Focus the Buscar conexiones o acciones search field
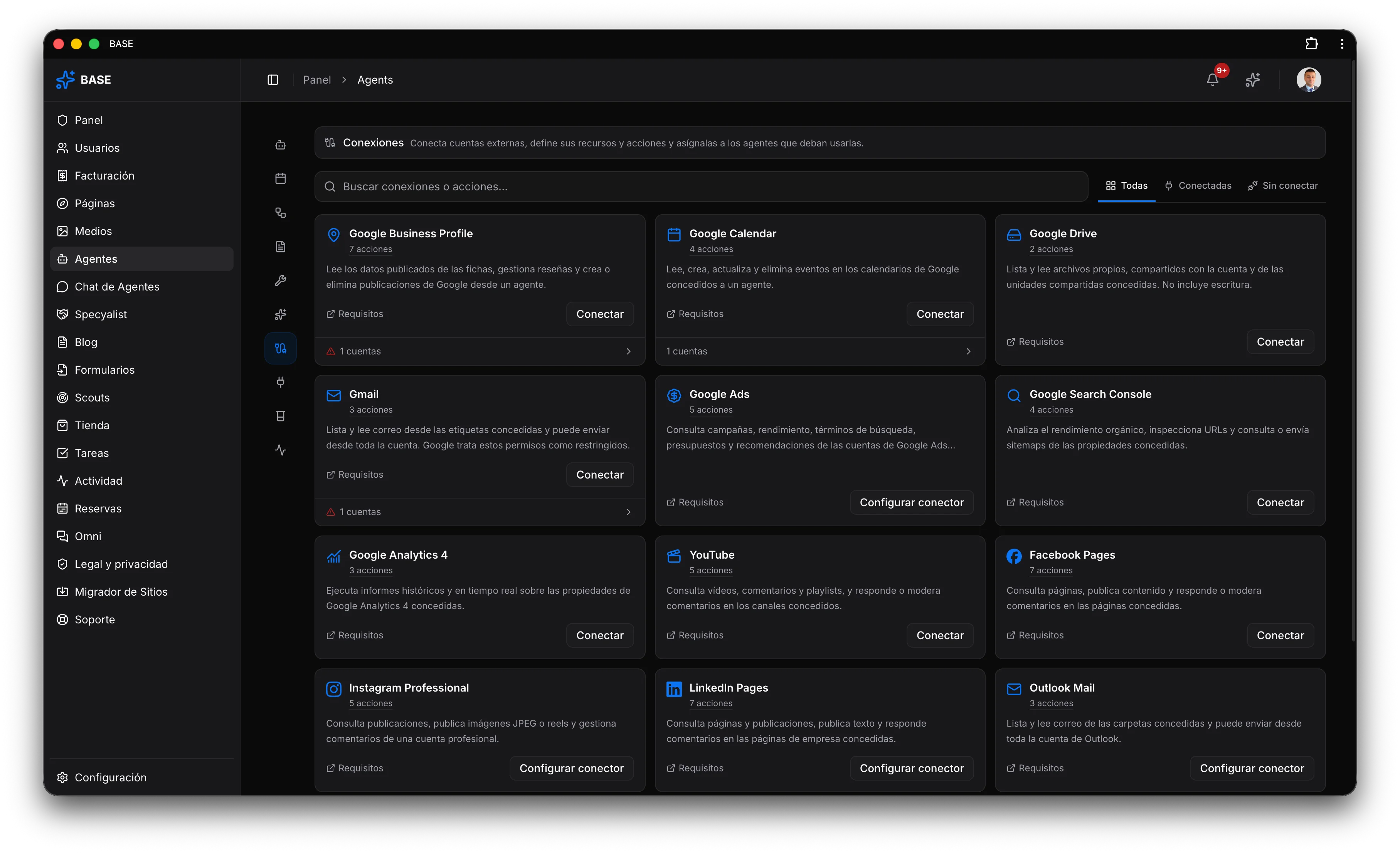Image resolution: width=1400 pixels, height=853 pixels. 701,187
